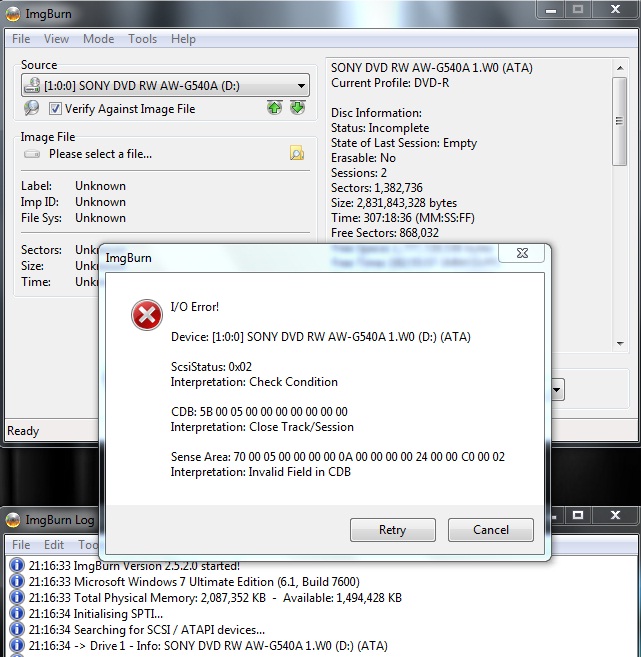Screen dimensions: 641x657
Task: Minimize the ImgBurn main window
Action: pyautogui.click(x=551, y=10)
